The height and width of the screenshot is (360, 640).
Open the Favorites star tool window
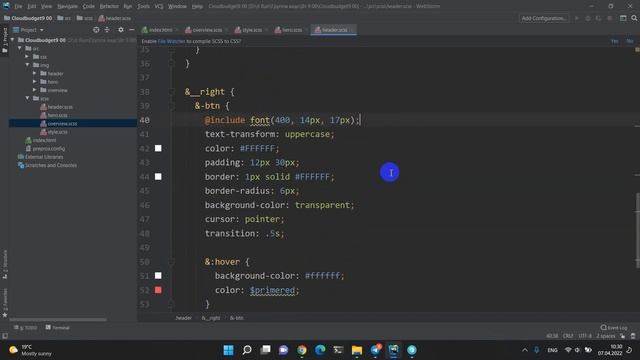click(x=5, y=303)
